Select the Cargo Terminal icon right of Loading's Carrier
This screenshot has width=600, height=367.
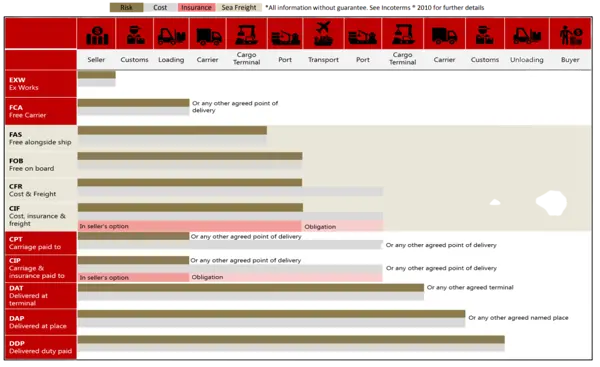click(x=247, y=35)
